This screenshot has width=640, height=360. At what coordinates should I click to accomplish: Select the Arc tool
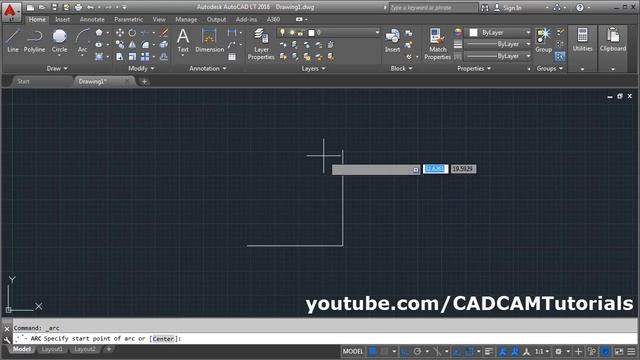tap(82, 40)
